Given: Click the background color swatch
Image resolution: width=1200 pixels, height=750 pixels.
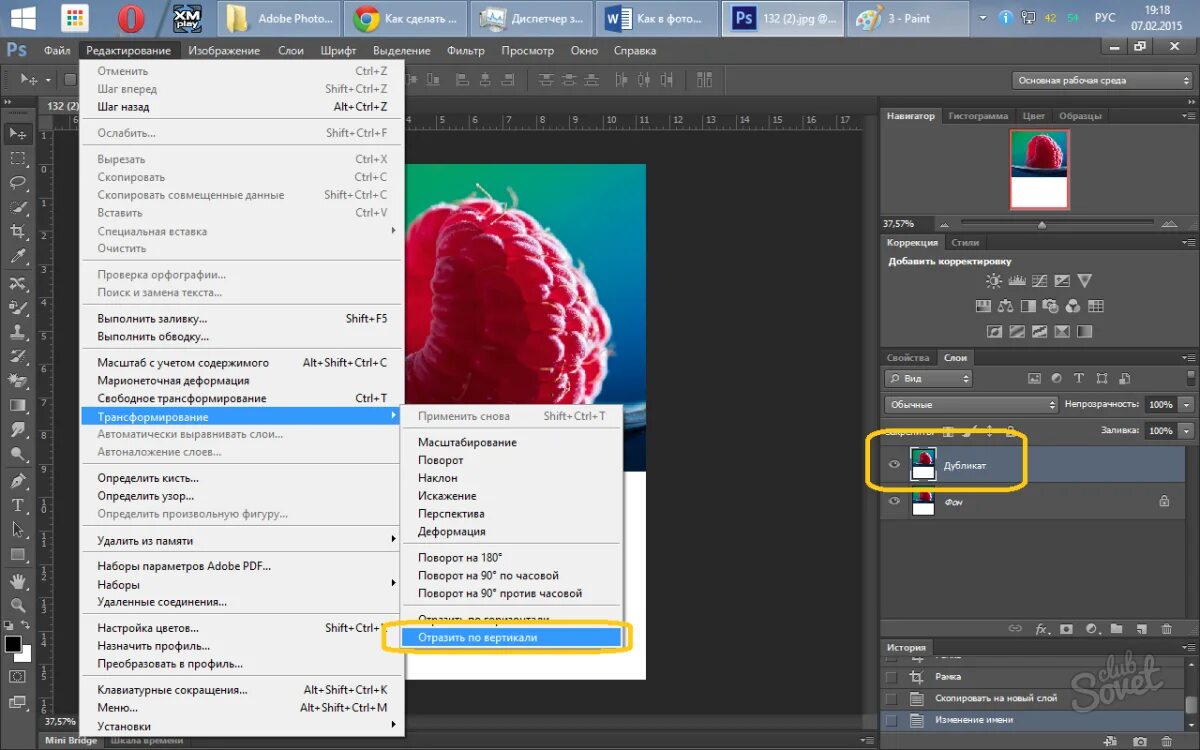Looking at the screenshot, I should tap(25, 654).
